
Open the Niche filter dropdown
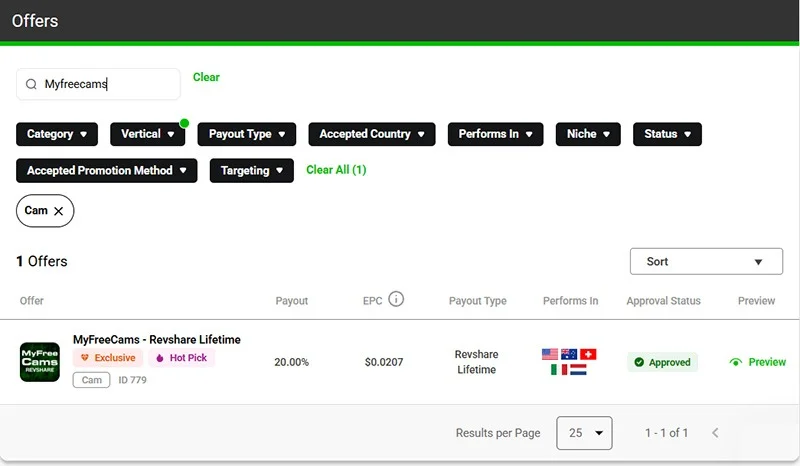click(x=588, y=134)
